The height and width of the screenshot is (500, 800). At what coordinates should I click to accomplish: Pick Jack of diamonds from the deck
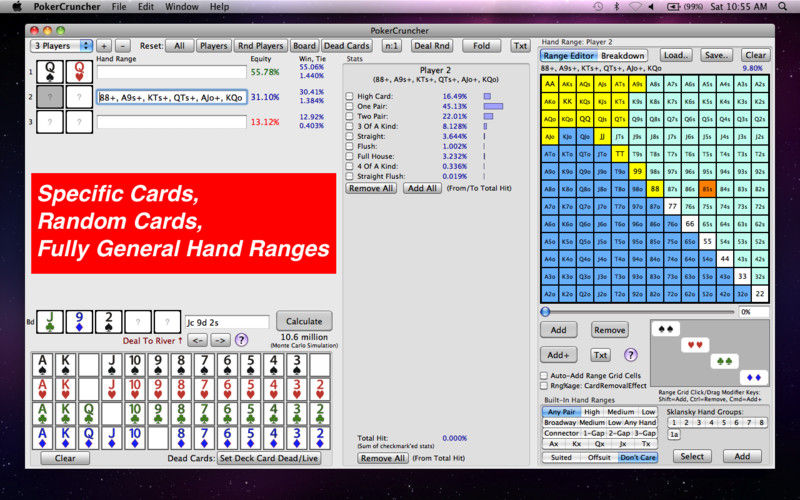coord(112,438)
